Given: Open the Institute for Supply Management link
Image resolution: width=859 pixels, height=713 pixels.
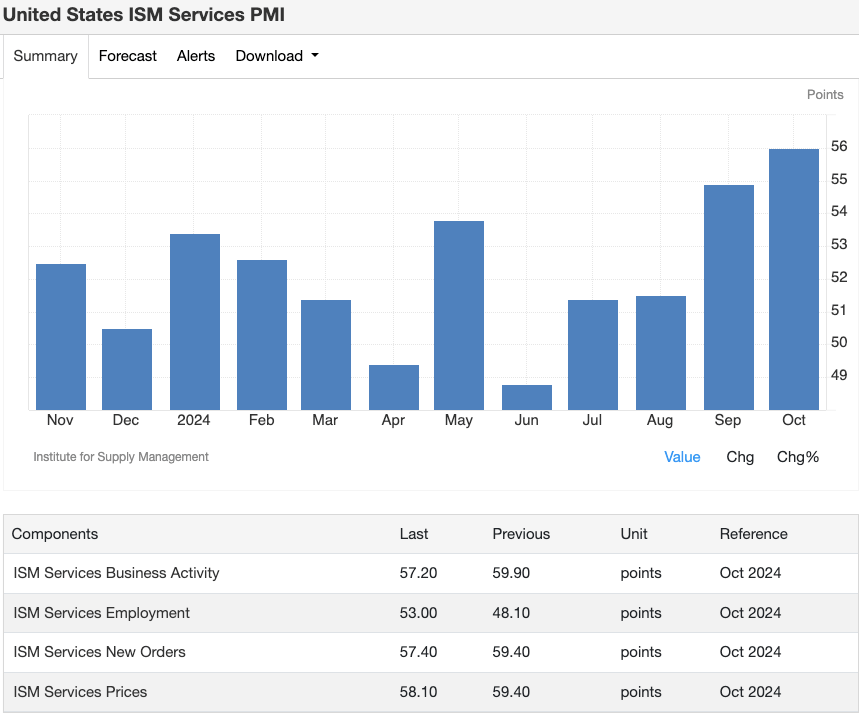Looking at the screenshot, I should tap(122, 457).
